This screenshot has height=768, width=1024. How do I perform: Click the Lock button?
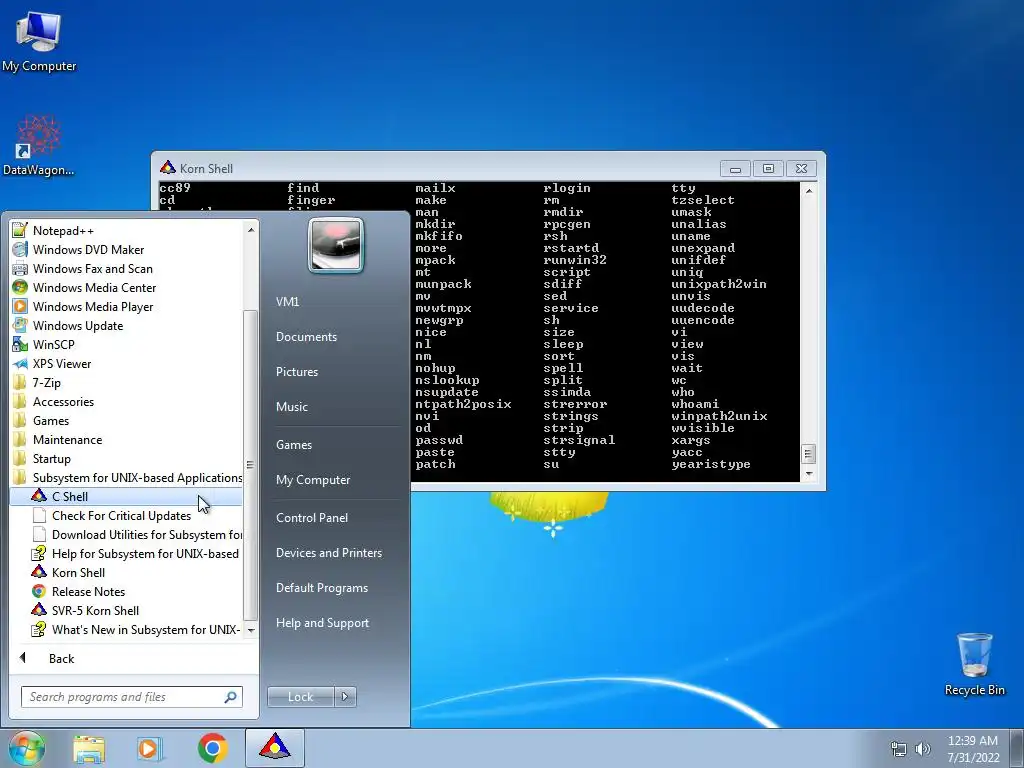(301, 697)
